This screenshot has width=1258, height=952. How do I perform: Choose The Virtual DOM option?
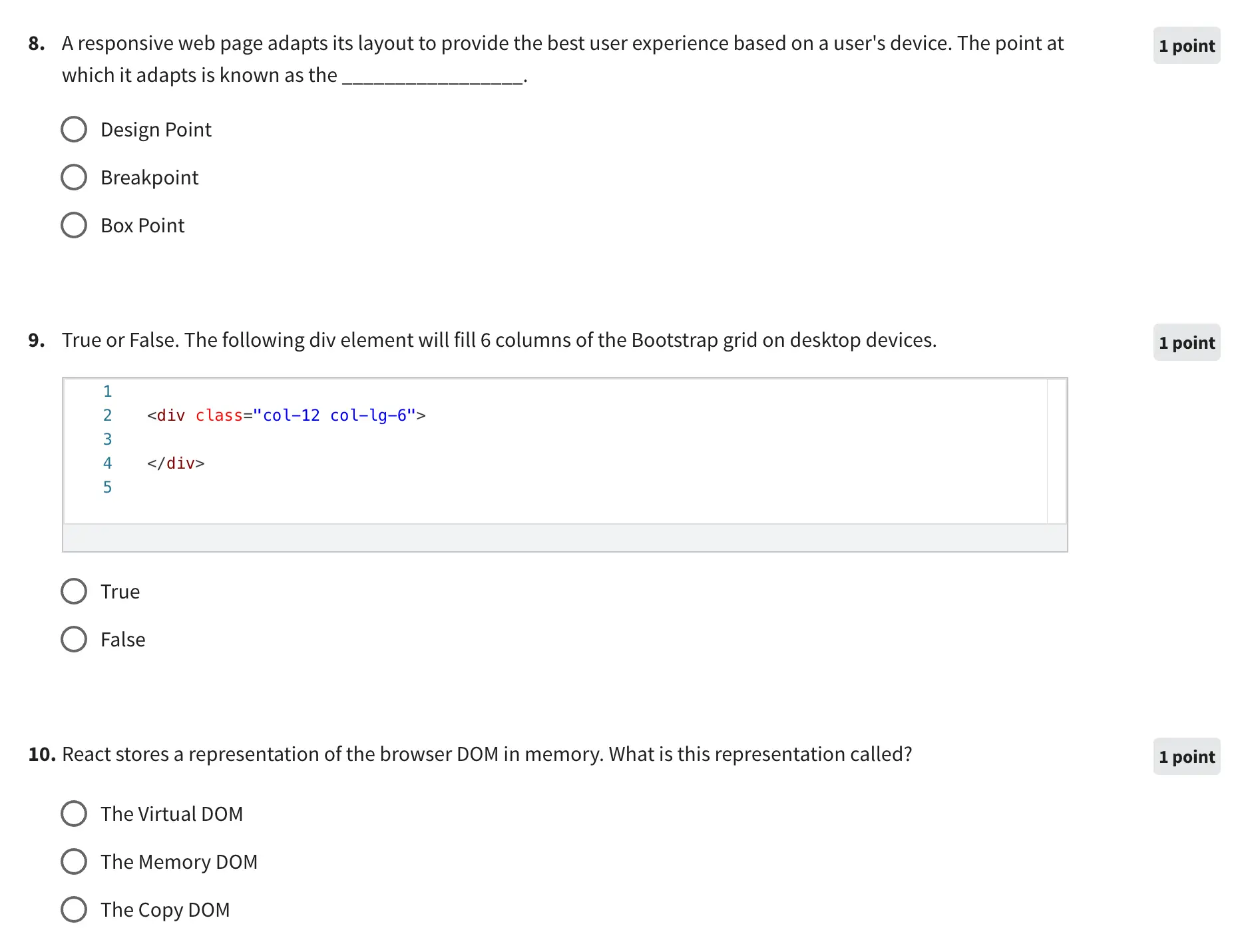tap(74, 814)
